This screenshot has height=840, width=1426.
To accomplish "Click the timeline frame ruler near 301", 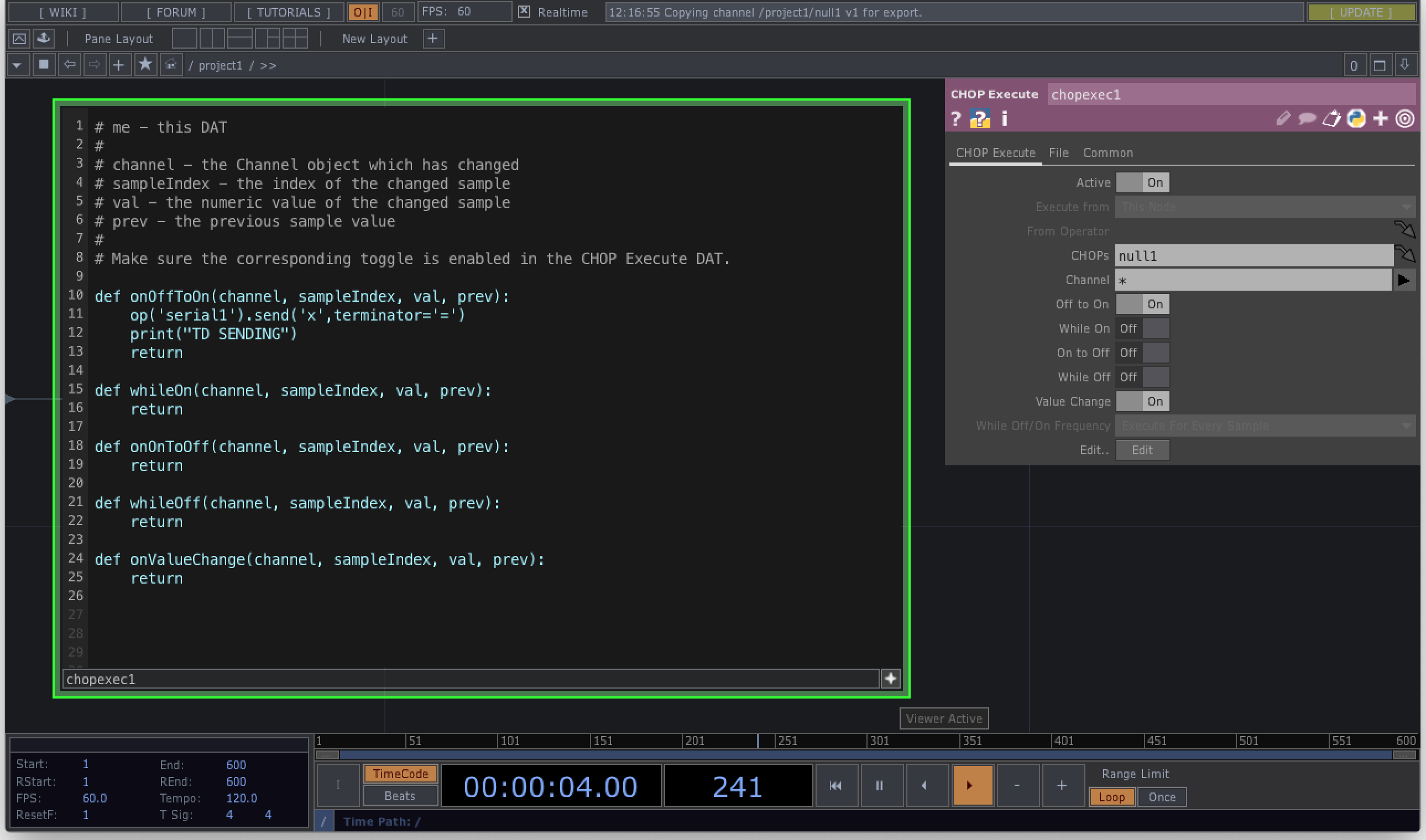I will [878, 741].
